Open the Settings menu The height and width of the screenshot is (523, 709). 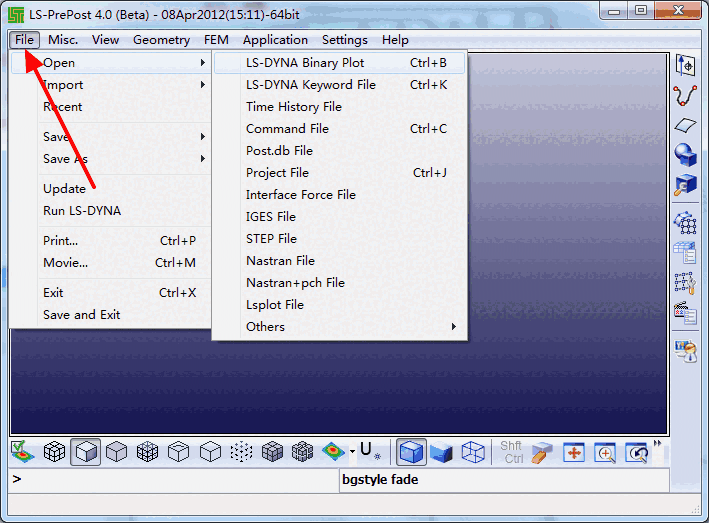click(x=345, y=40)
